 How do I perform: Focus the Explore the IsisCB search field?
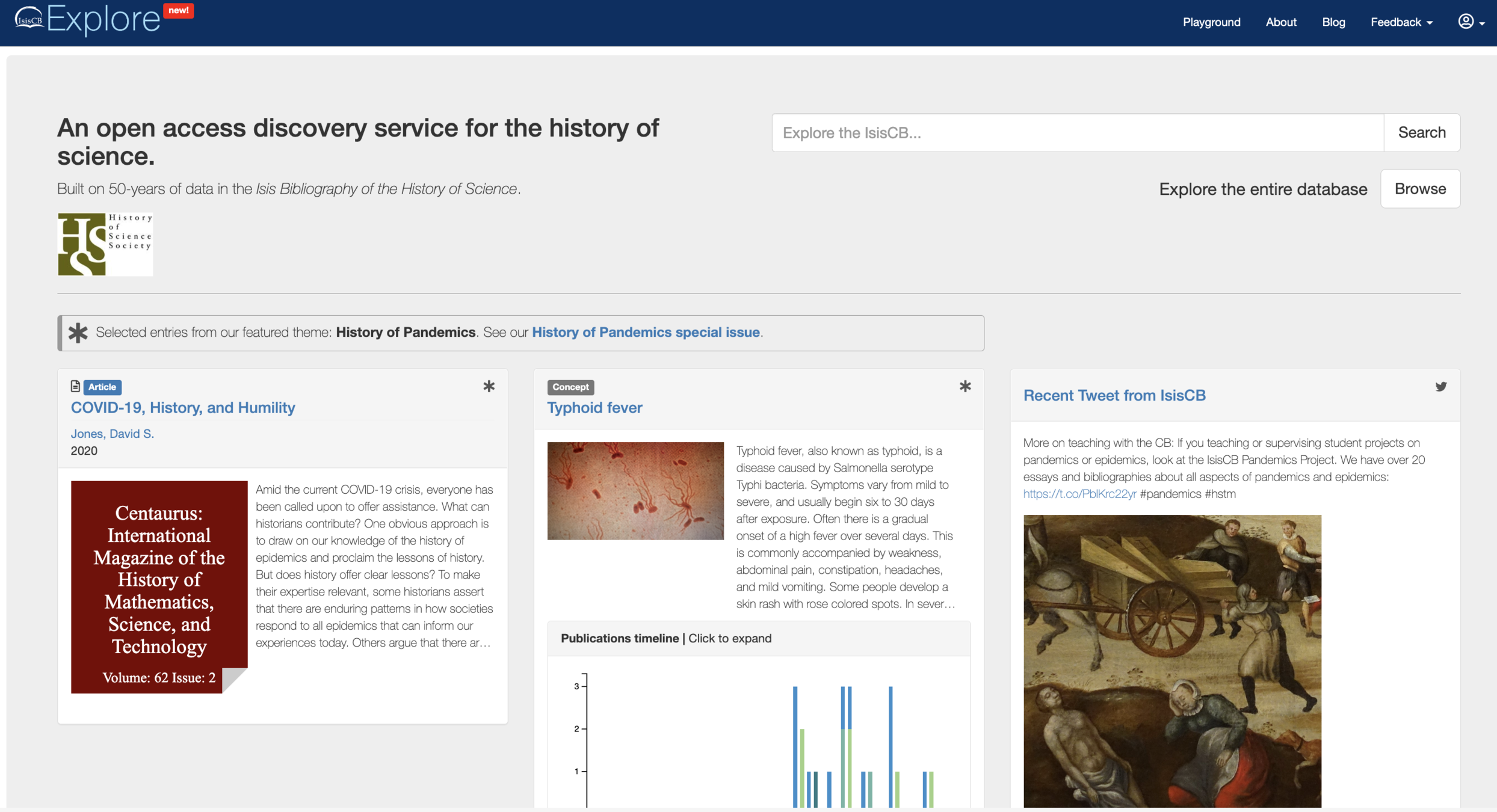pyautogui.click(x=1077, y=133)
